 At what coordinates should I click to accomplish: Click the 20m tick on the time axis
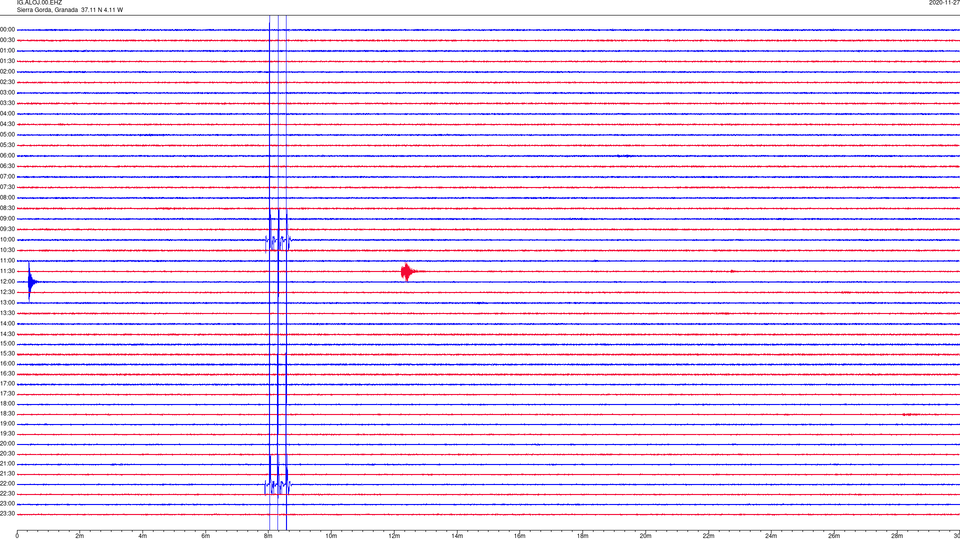[x=645, y=536]
